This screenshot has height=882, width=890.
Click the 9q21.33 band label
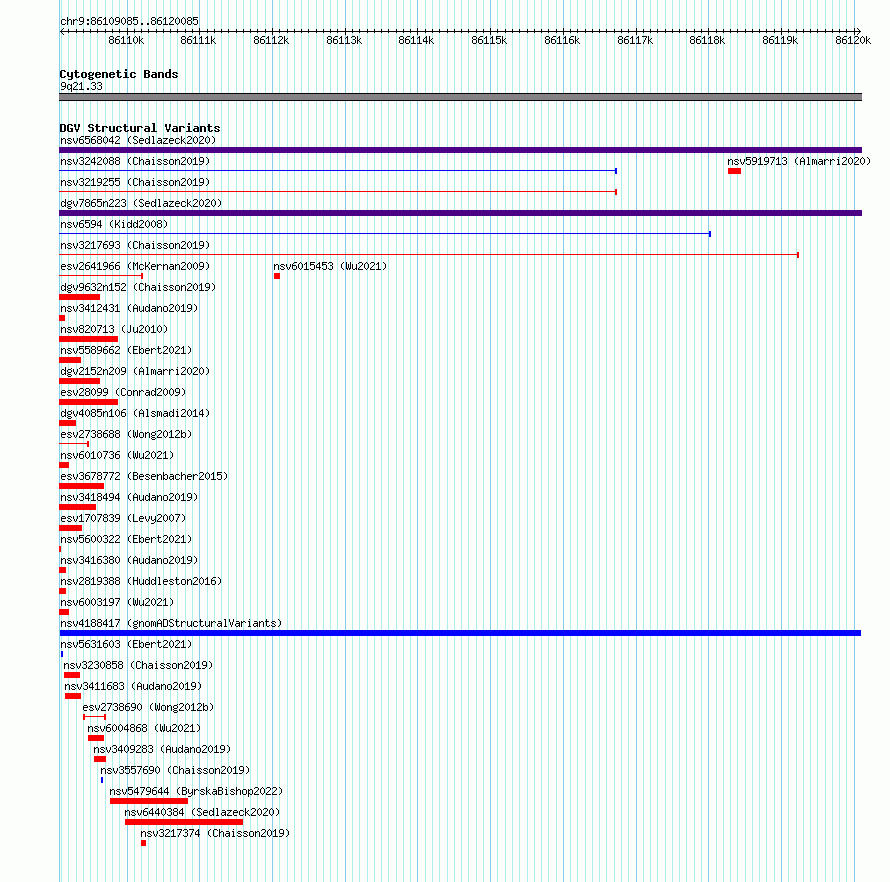click(81, 86)
